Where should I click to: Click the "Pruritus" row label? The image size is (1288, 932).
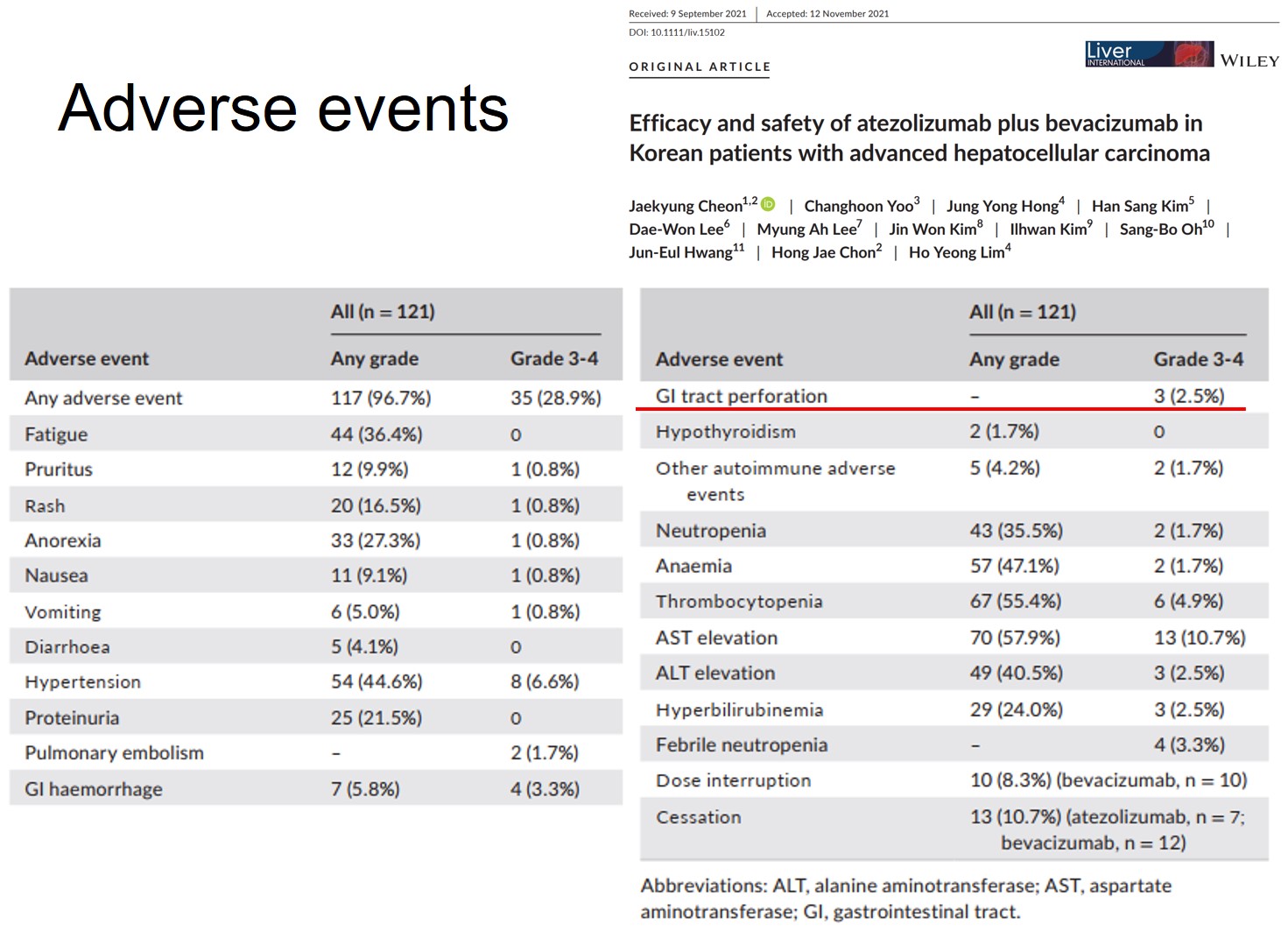point(59,470)
